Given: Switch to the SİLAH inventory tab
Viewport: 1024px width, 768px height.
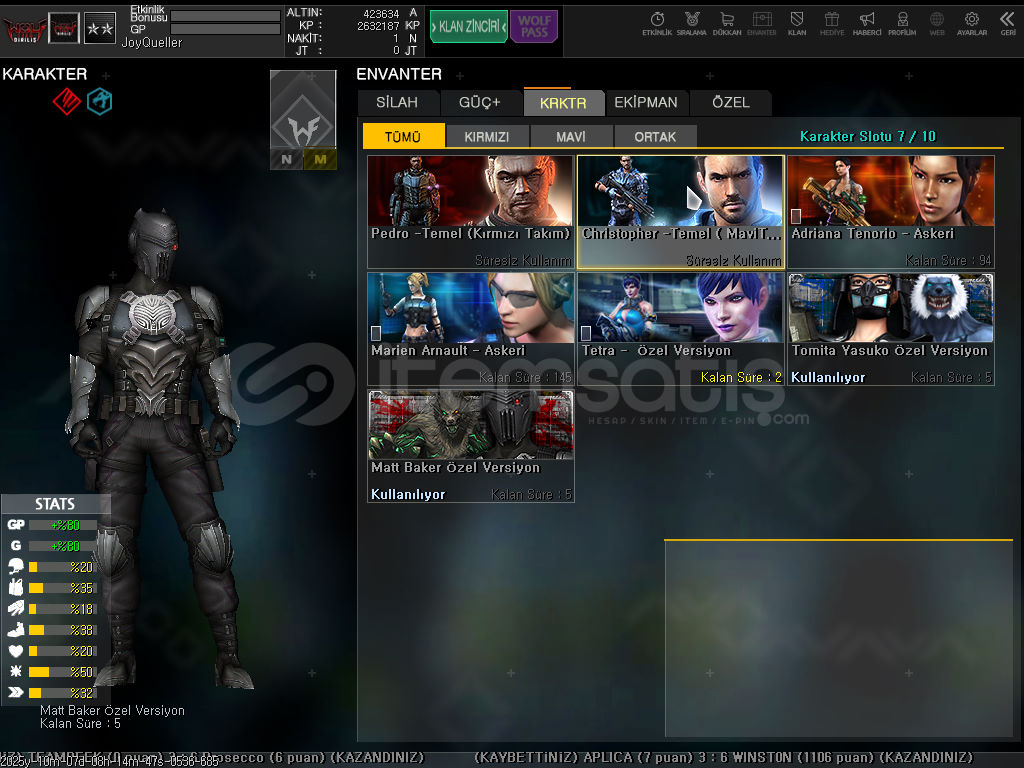Looking at the screenshot, I should pos(397,103).
